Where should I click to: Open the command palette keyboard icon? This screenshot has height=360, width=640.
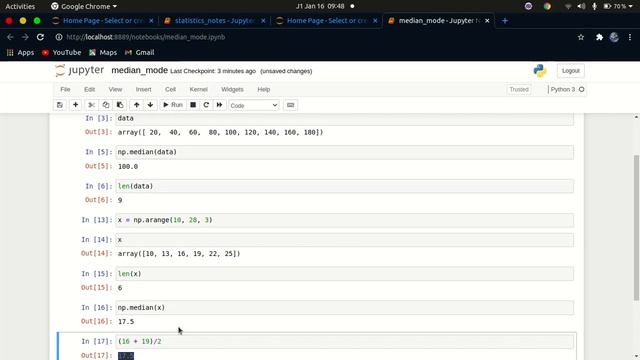[290, 105]
